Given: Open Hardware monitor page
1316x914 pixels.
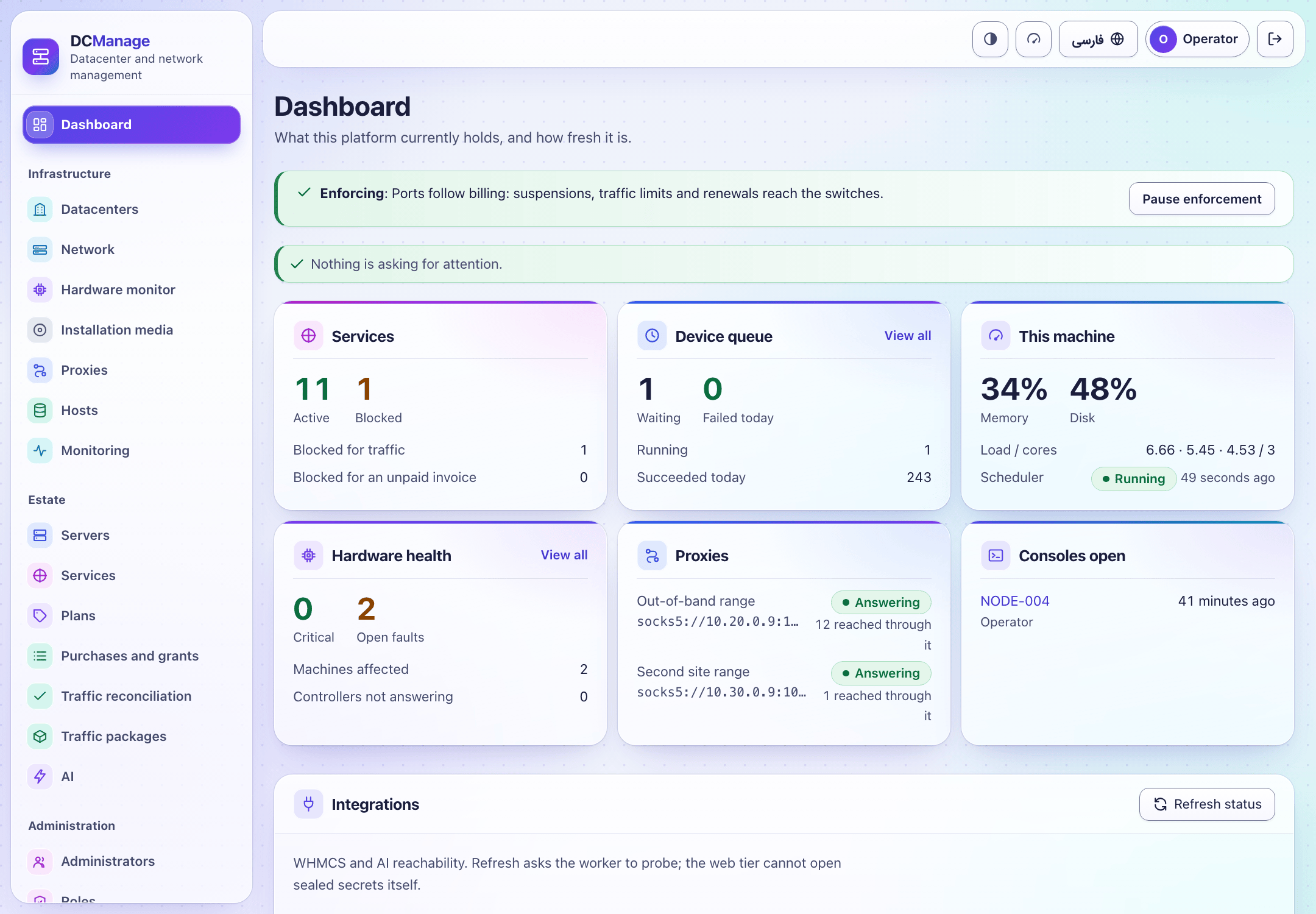Looking at the screenshot, I should click(132, 289).
